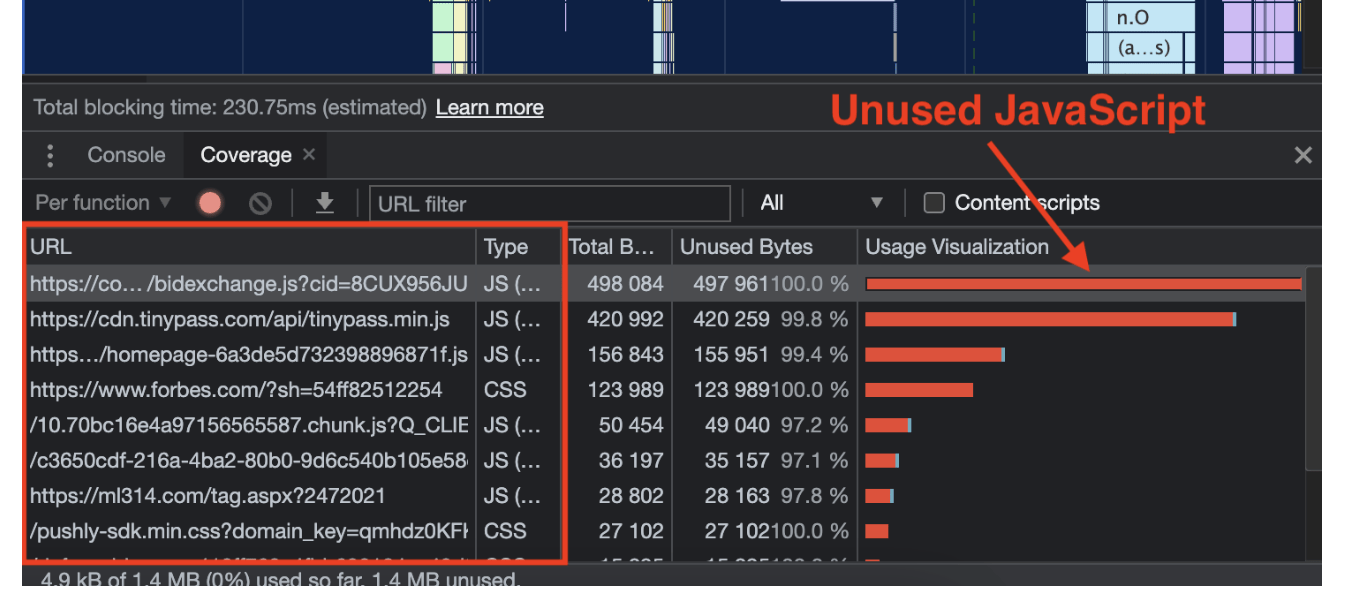Select the Coverage tab
This screenshot has width=1348, height=606.
click(245, 155)
